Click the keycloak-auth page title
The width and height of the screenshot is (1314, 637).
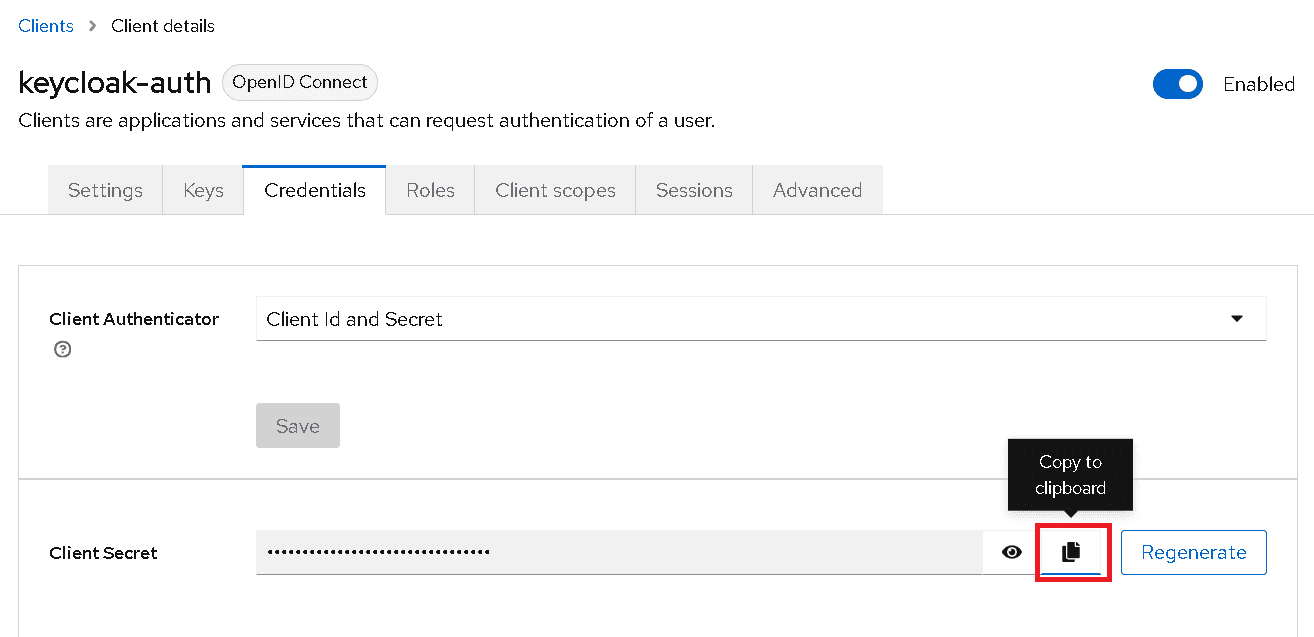coord(115,82)
